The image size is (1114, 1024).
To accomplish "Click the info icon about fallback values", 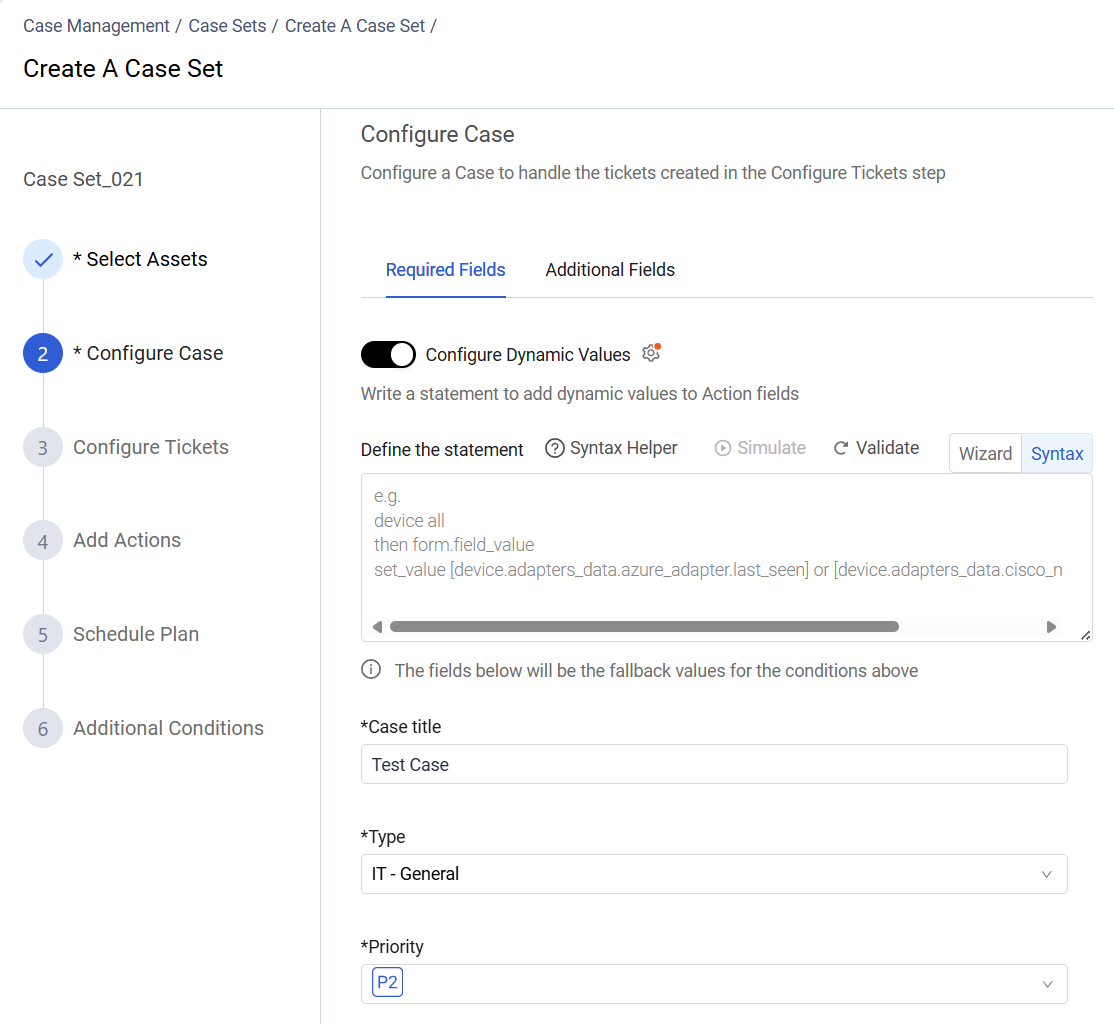I will pos(371,669).
